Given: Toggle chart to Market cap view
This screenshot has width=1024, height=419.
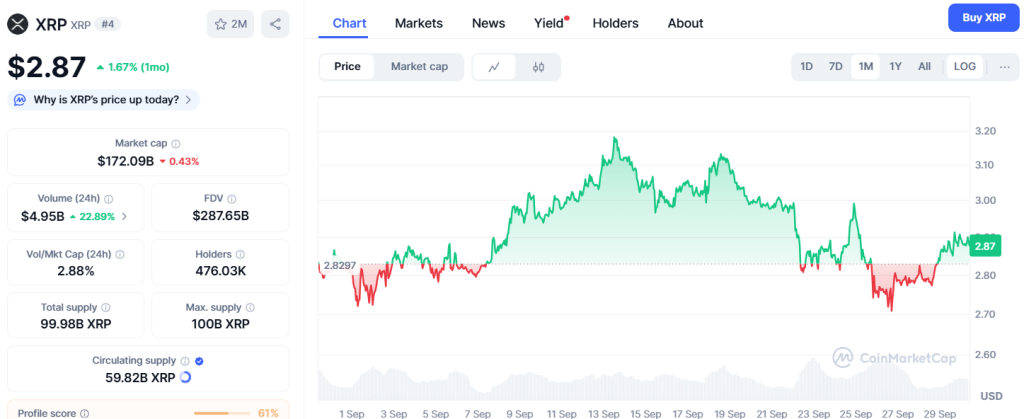Looking at the screenshot, I should click(419, 67).
